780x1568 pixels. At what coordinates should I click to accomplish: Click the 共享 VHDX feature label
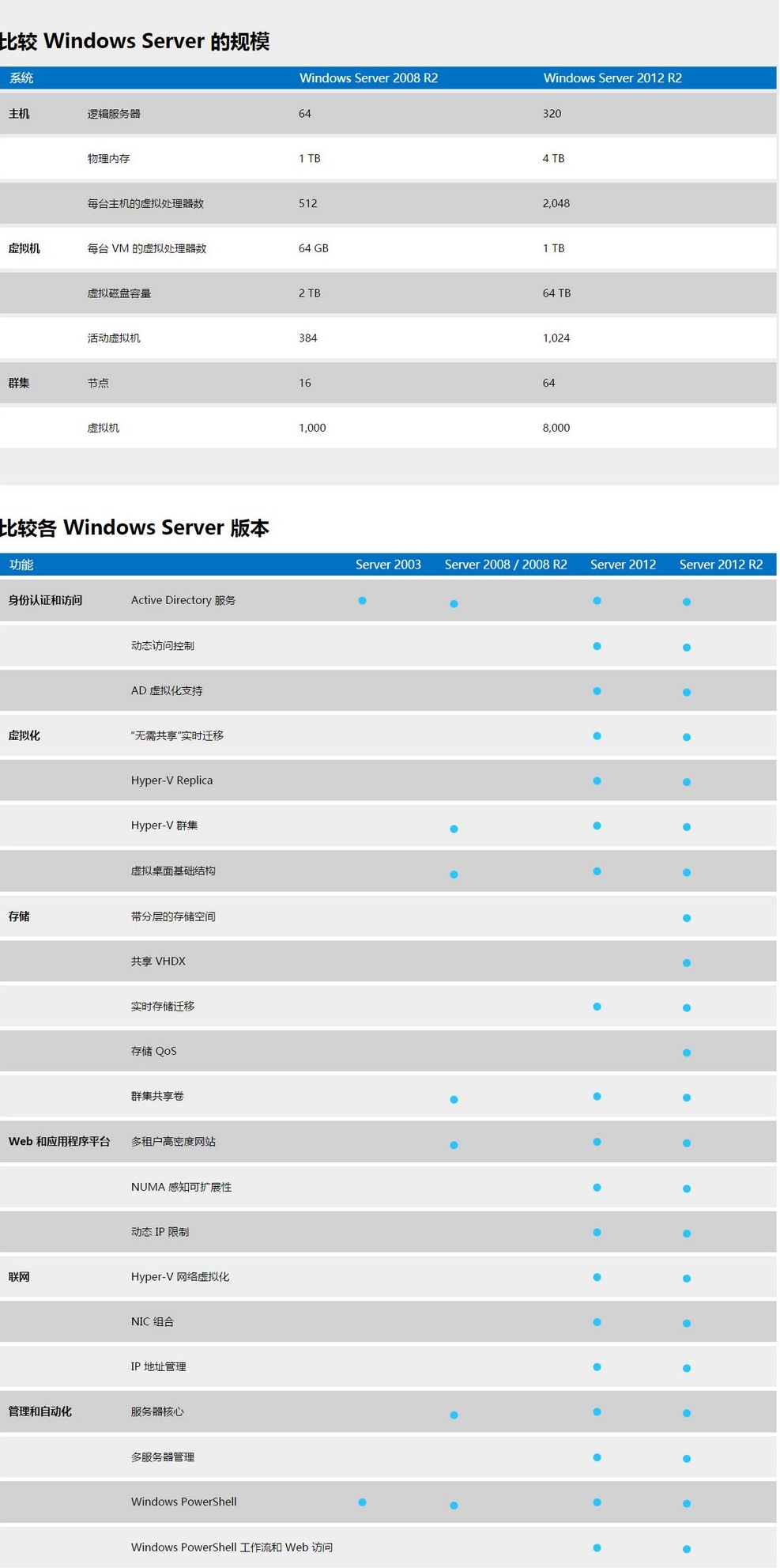(158, 962)
